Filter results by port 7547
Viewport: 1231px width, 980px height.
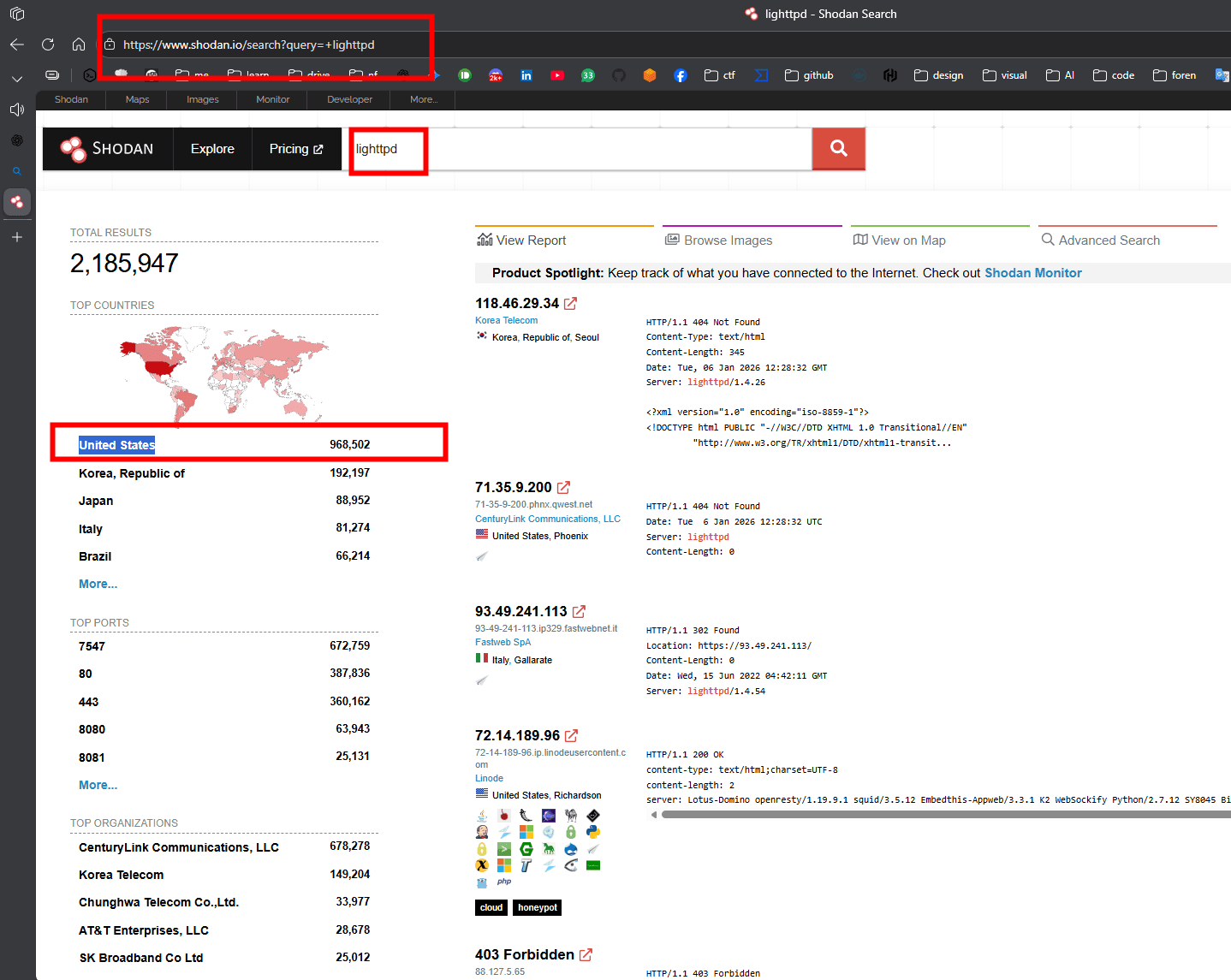(92, 646)
